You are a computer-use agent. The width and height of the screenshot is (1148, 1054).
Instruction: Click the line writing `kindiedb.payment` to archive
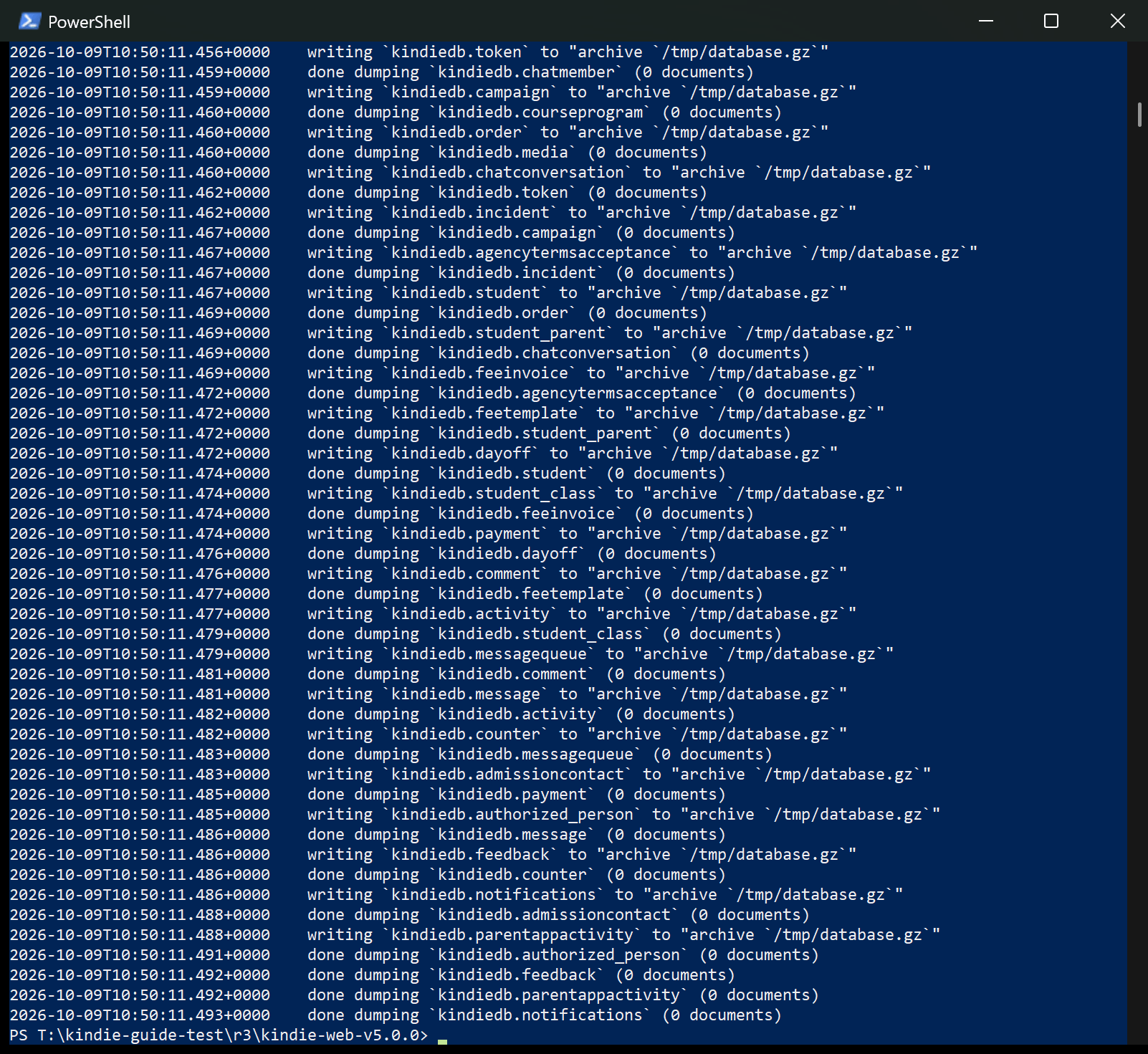coord(429,534)
